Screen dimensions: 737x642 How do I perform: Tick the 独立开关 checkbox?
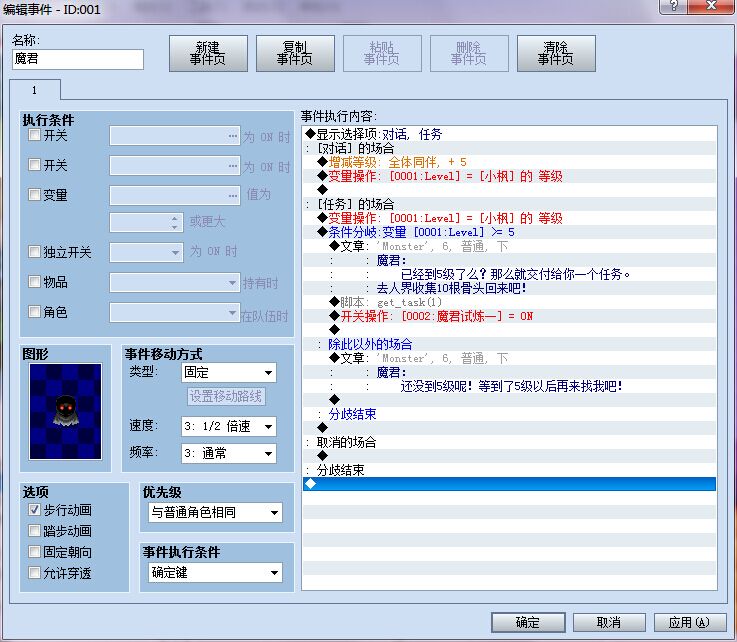pyautogui.click(x=34, y=251)
